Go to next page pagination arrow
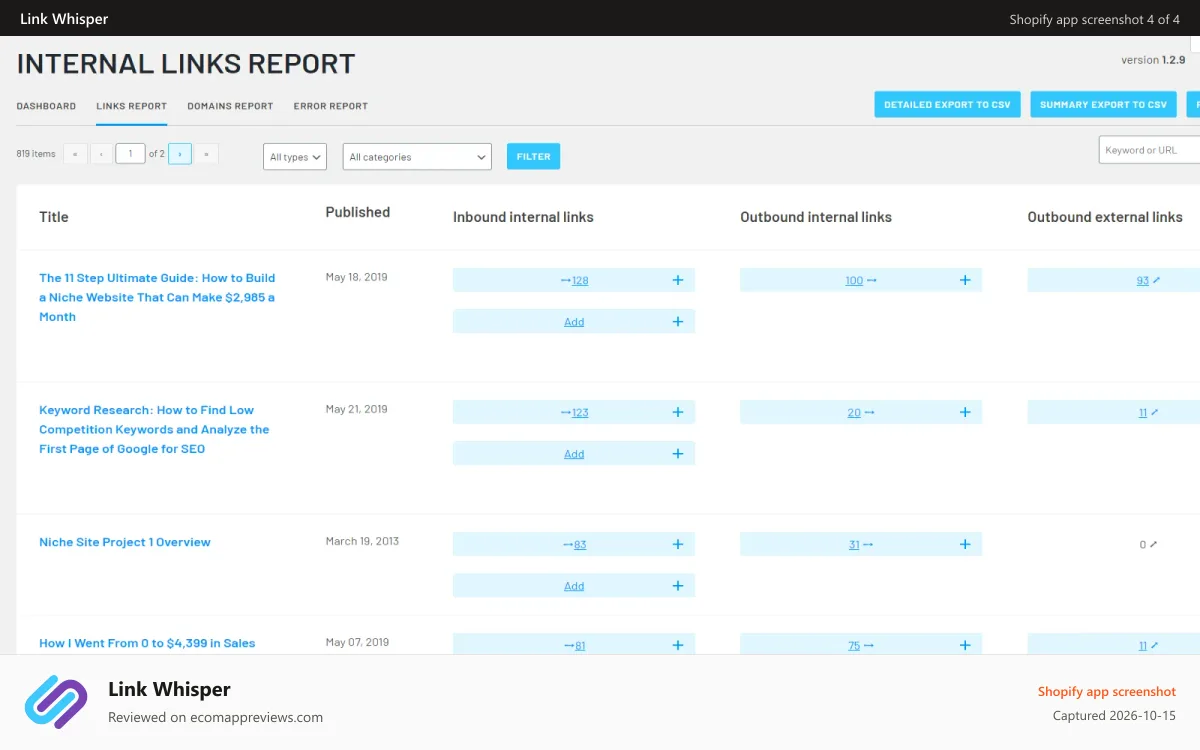 click(180, 154)
